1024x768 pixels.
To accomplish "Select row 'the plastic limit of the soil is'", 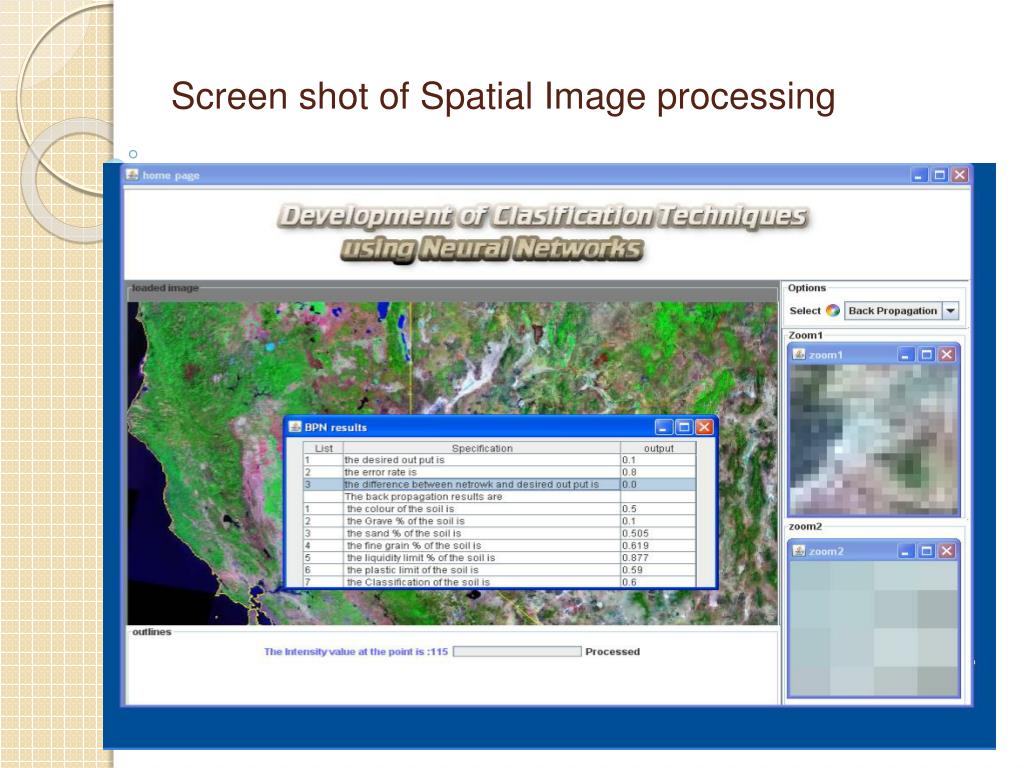I will 500,569.
